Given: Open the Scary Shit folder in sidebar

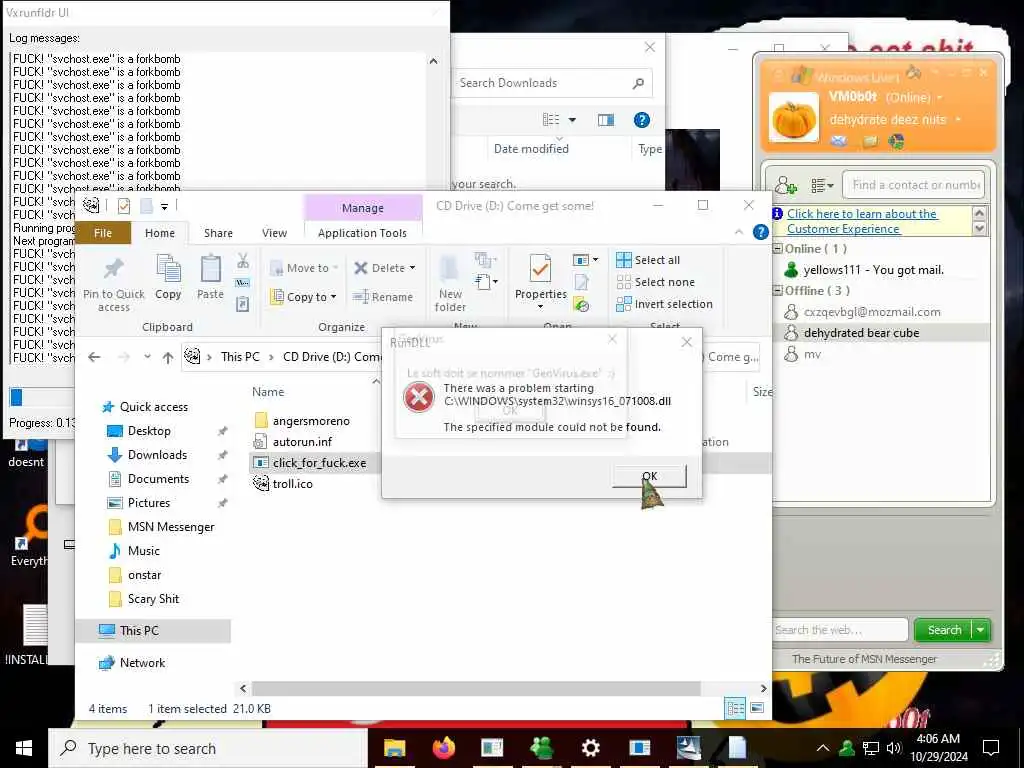Looking at the screenshot, I should [153, 599].
